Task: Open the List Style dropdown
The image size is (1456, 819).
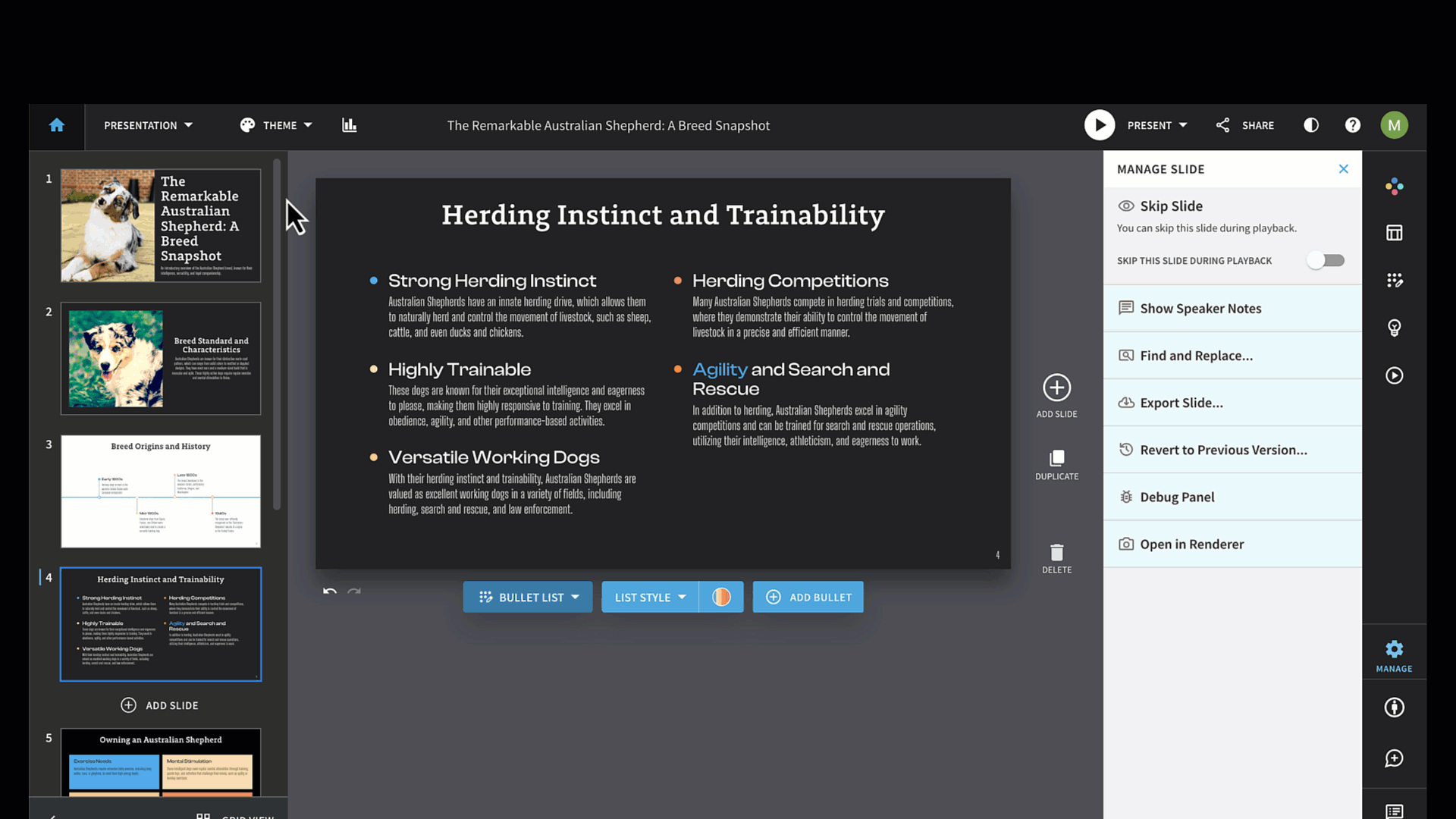Action: tap(650, 597)
